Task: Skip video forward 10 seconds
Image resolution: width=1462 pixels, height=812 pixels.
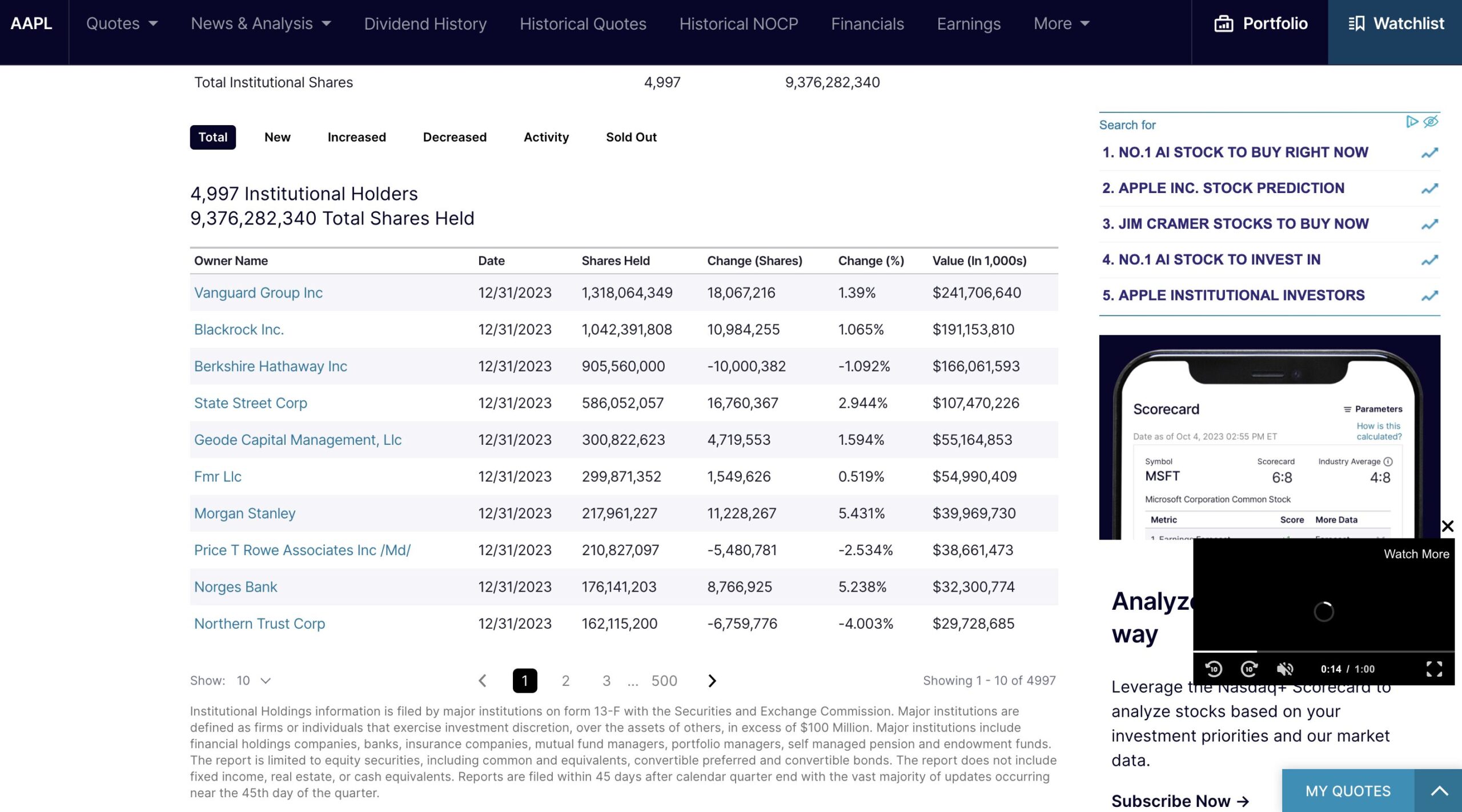Action: pyautogui.click(x=1249, y=669)
